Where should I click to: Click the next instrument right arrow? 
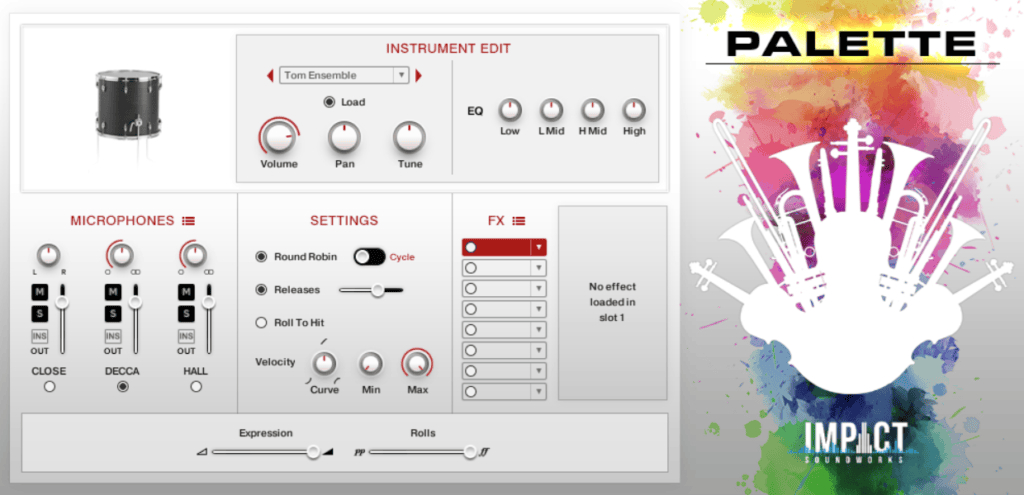point(419,75)
